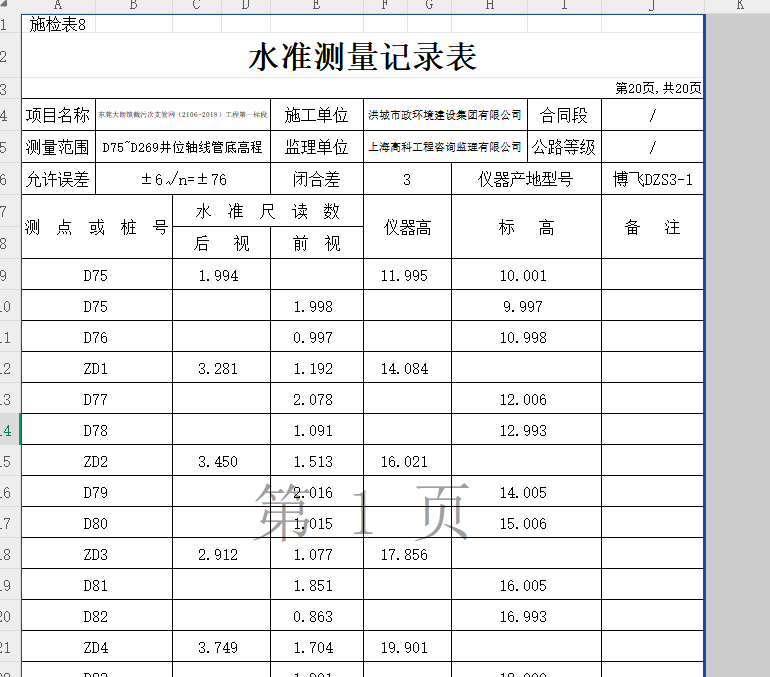Click column H header
770x677 pixels.
[x=489, y=6]
